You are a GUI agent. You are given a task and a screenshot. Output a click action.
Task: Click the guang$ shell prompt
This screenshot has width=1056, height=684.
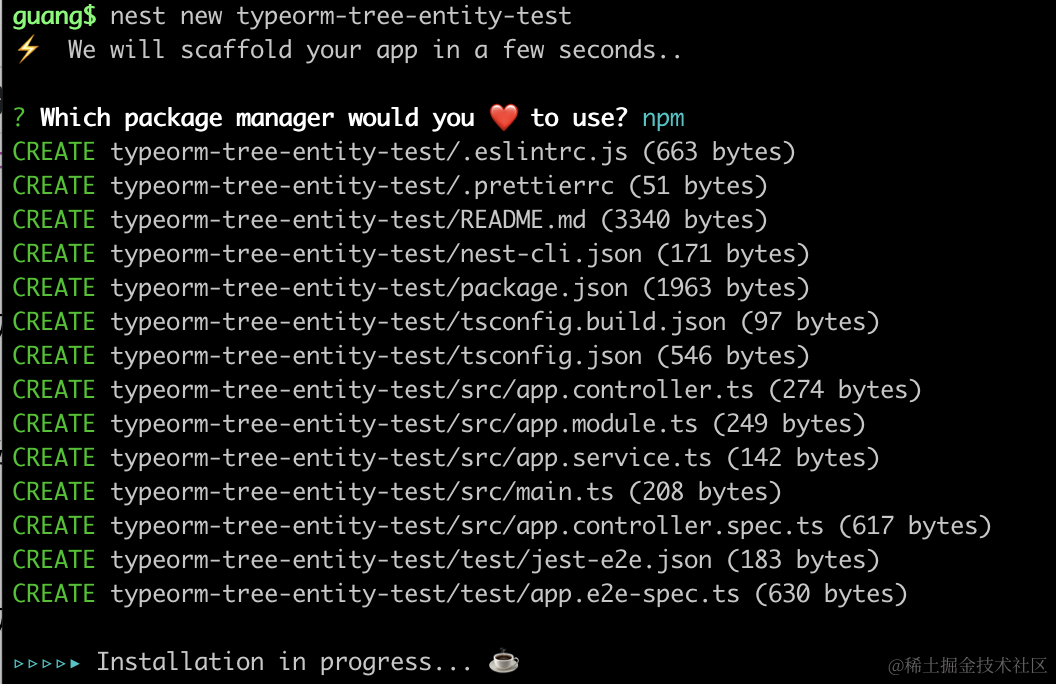point(54,16)
